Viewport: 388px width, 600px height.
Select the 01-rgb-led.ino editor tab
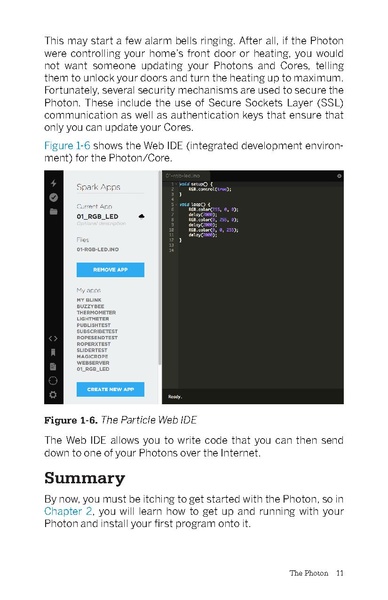(184, 176)
